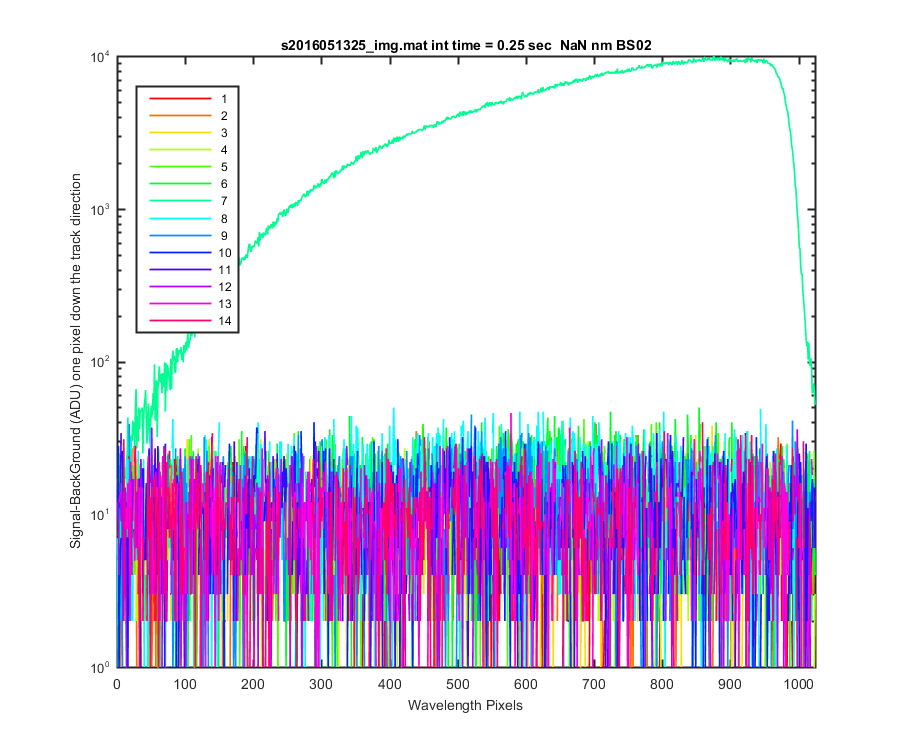Viewport: 900px width, 750px height.
Task: Click x-axis tick label 1000
Action: coord(798,684)
